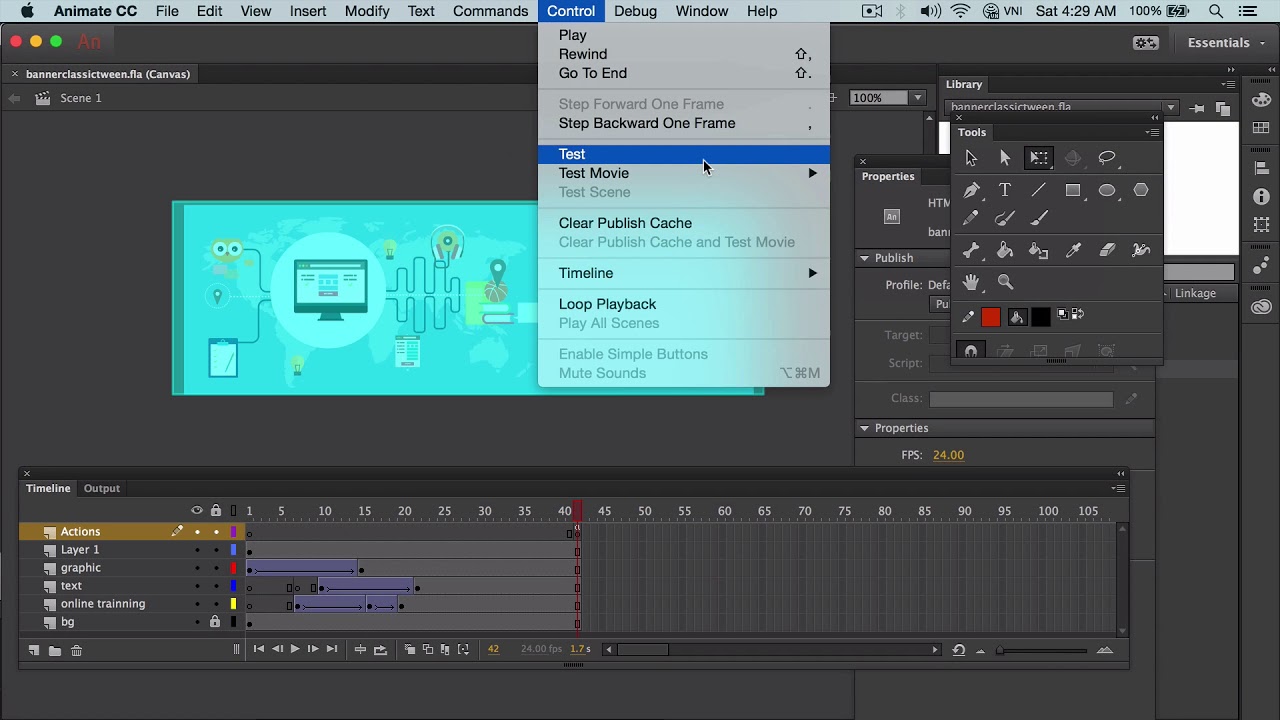1280x720 pixels.
Task: Select the Zoom magnifier tool
Action: coord(1005,283)
